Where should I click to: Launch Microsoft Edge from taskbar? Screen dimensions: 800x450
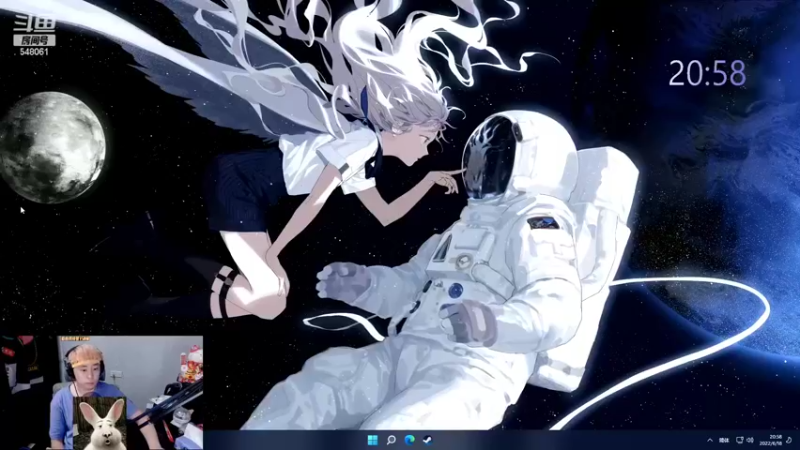409,440
